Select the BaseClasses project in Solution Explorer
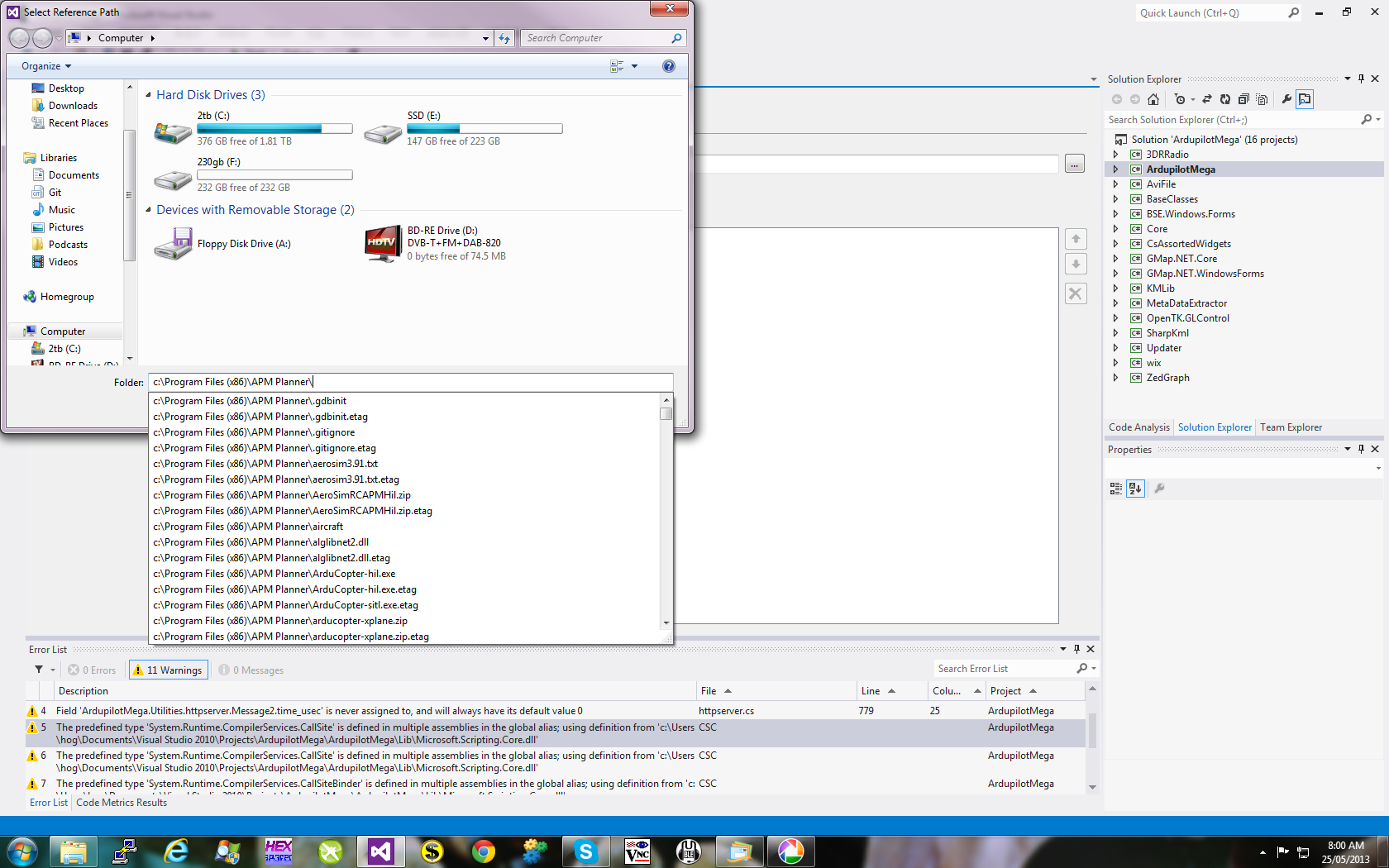Screen dimensions: 1389x868 pos(1172,199)
